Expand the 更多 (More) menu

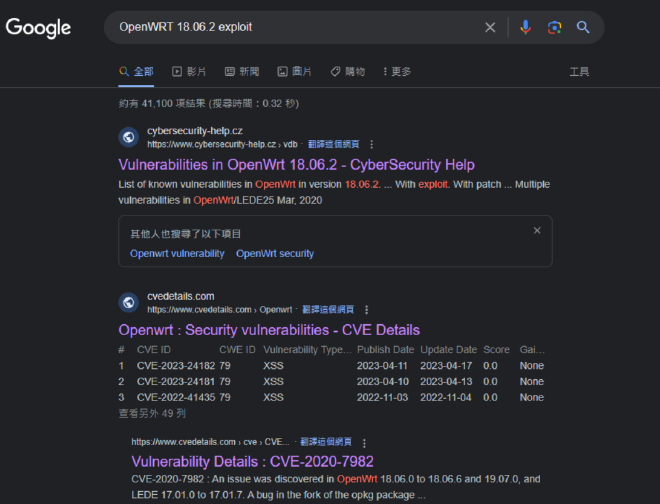[x=397, y=72]
